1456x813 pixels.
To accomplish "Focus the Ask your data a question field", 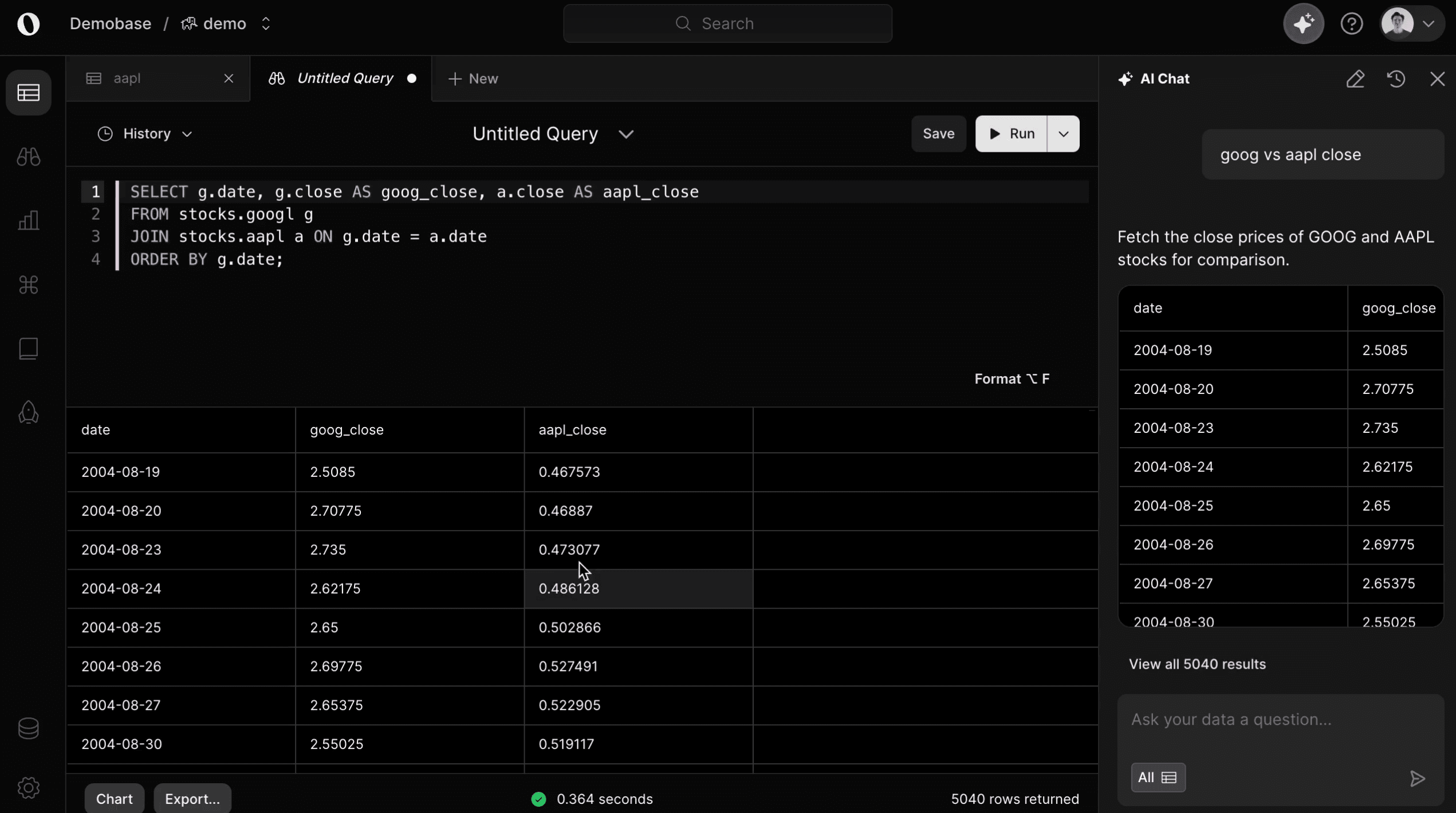I will 1280,719.
